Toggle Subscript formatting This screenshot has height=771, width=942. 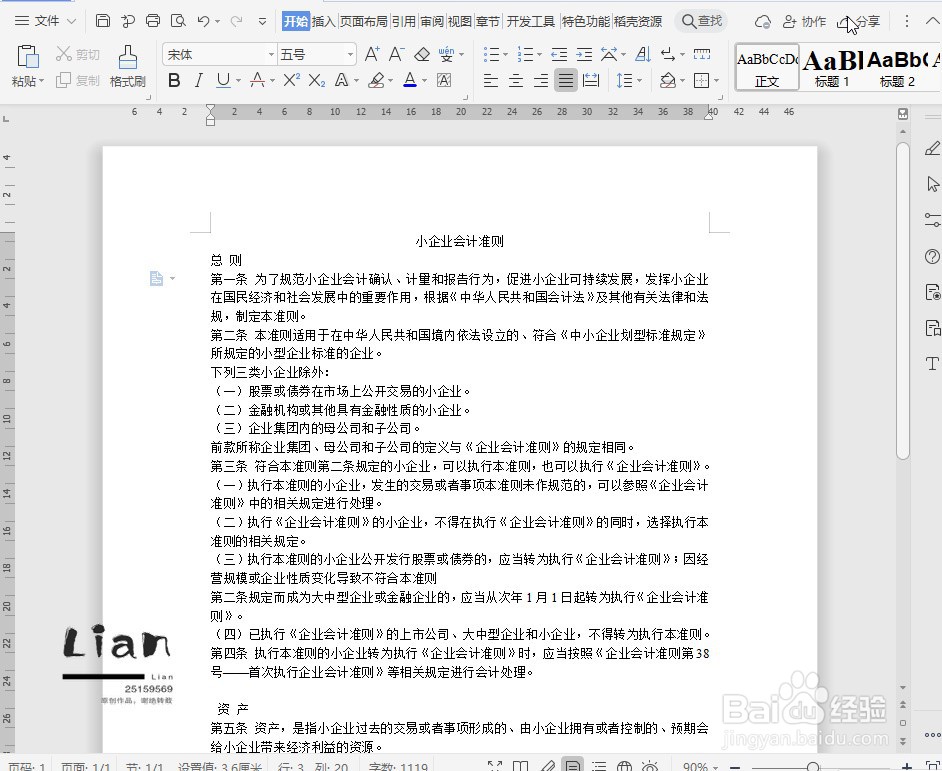317,80
